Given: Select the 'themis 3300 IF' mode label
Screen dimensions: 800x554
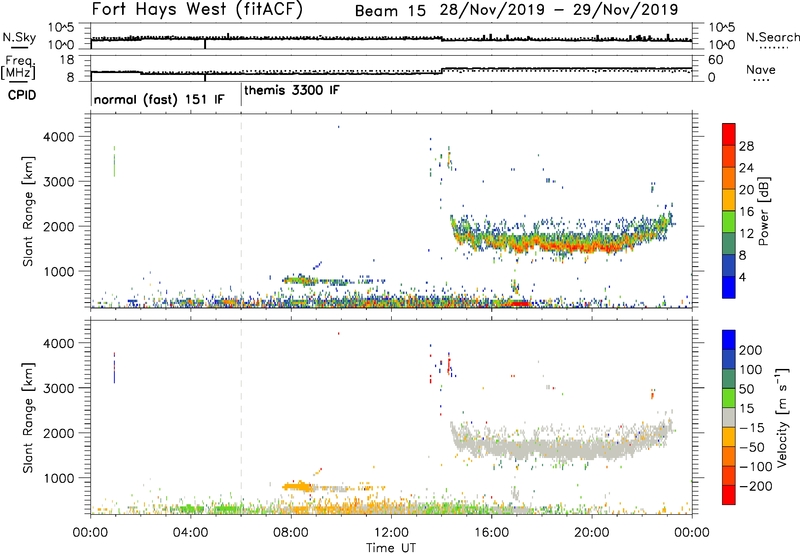Looking at the screenshot, I should (x=292, y=91).
